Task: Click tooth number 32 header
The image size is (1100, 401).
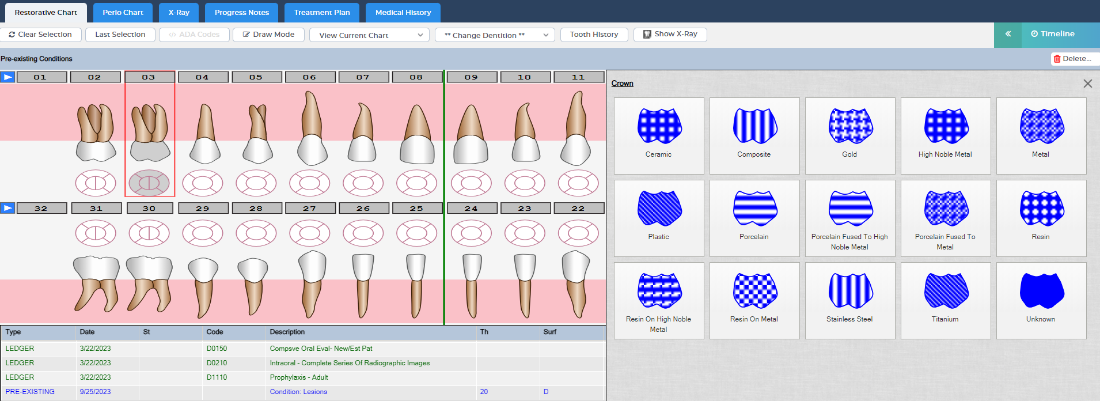Action: pos(41,208)
